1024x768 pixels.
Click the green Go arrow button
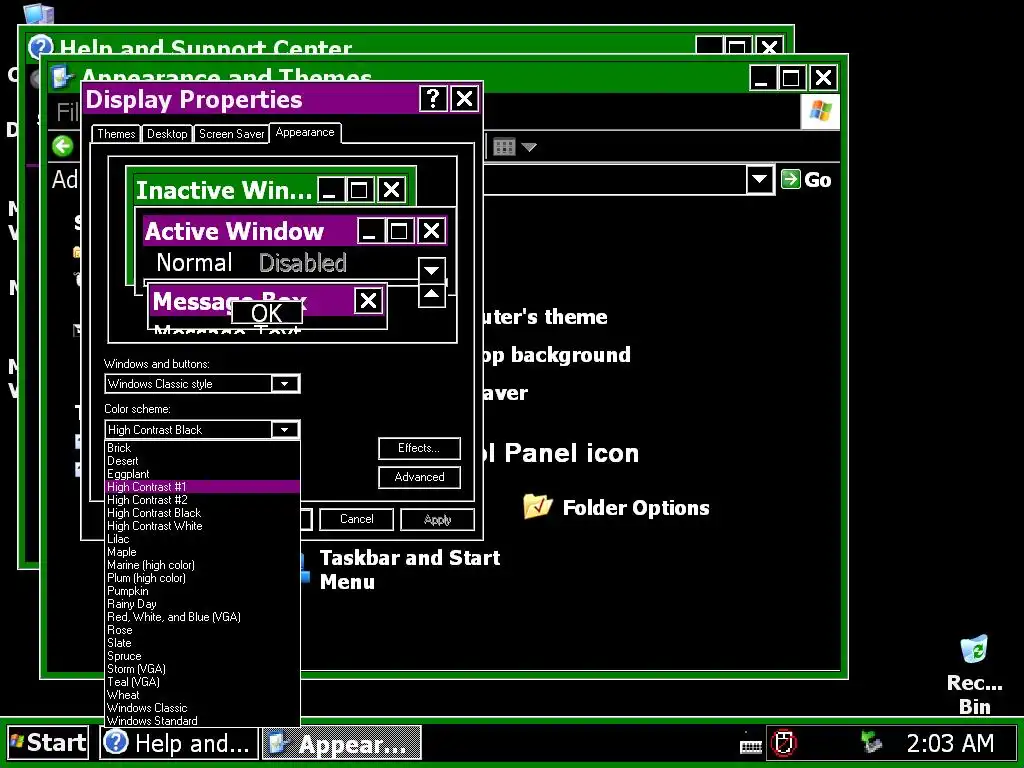point(790,179)
